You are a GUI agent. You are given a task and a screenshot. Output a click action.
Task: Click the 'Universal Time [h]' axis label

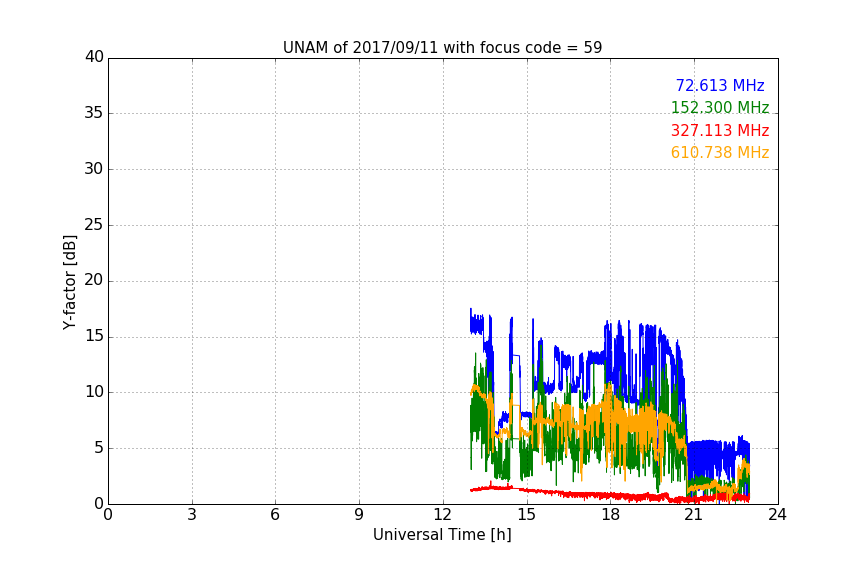click(x=442, y=535)
